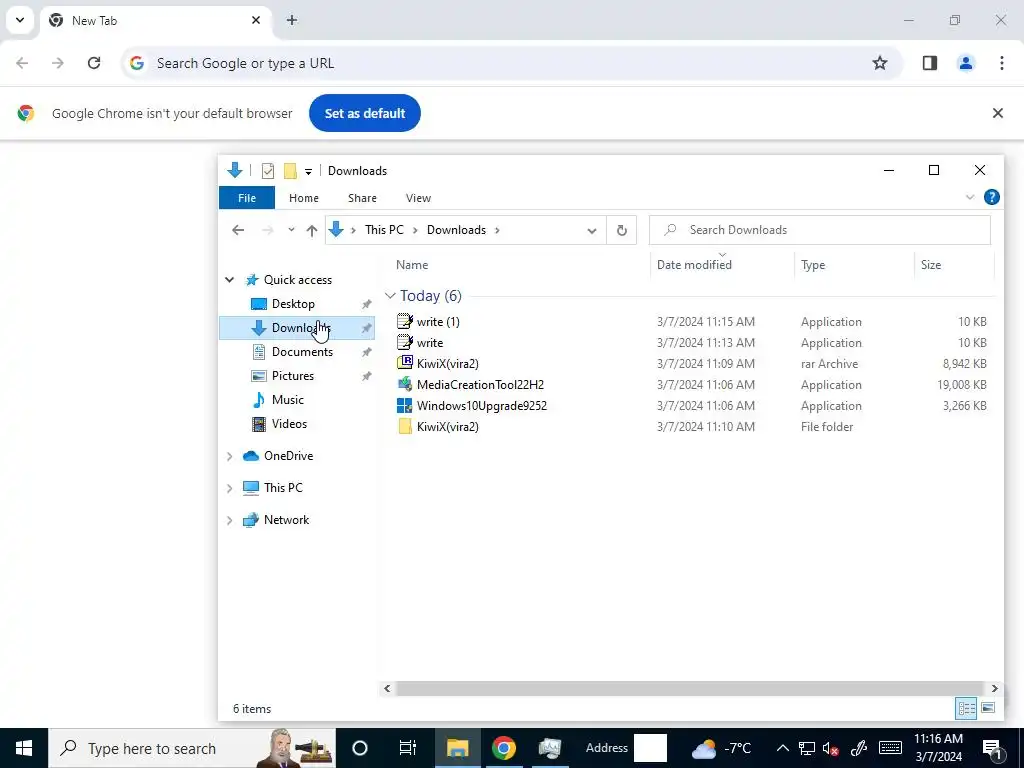Switch to the Share ribbon tab
Viewport: 1024px width, 768px height.
pyautogui.click(x=362, y=198)
